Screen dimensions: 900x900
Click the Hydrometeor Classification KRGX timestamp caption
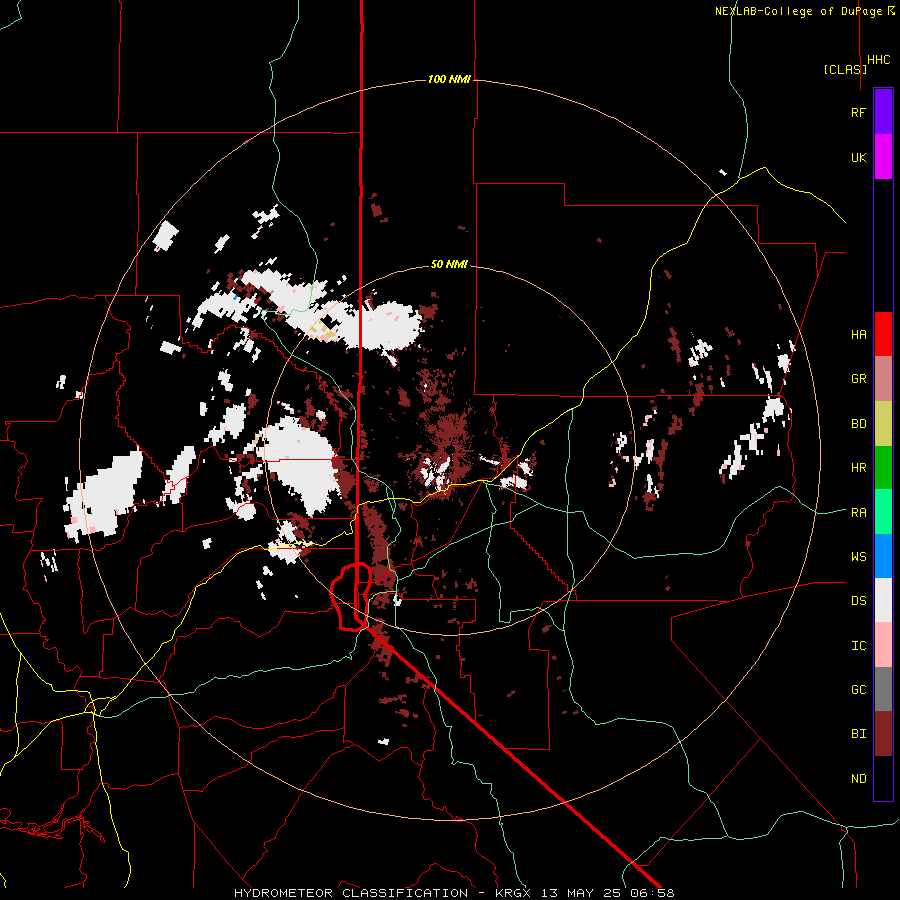454,893
